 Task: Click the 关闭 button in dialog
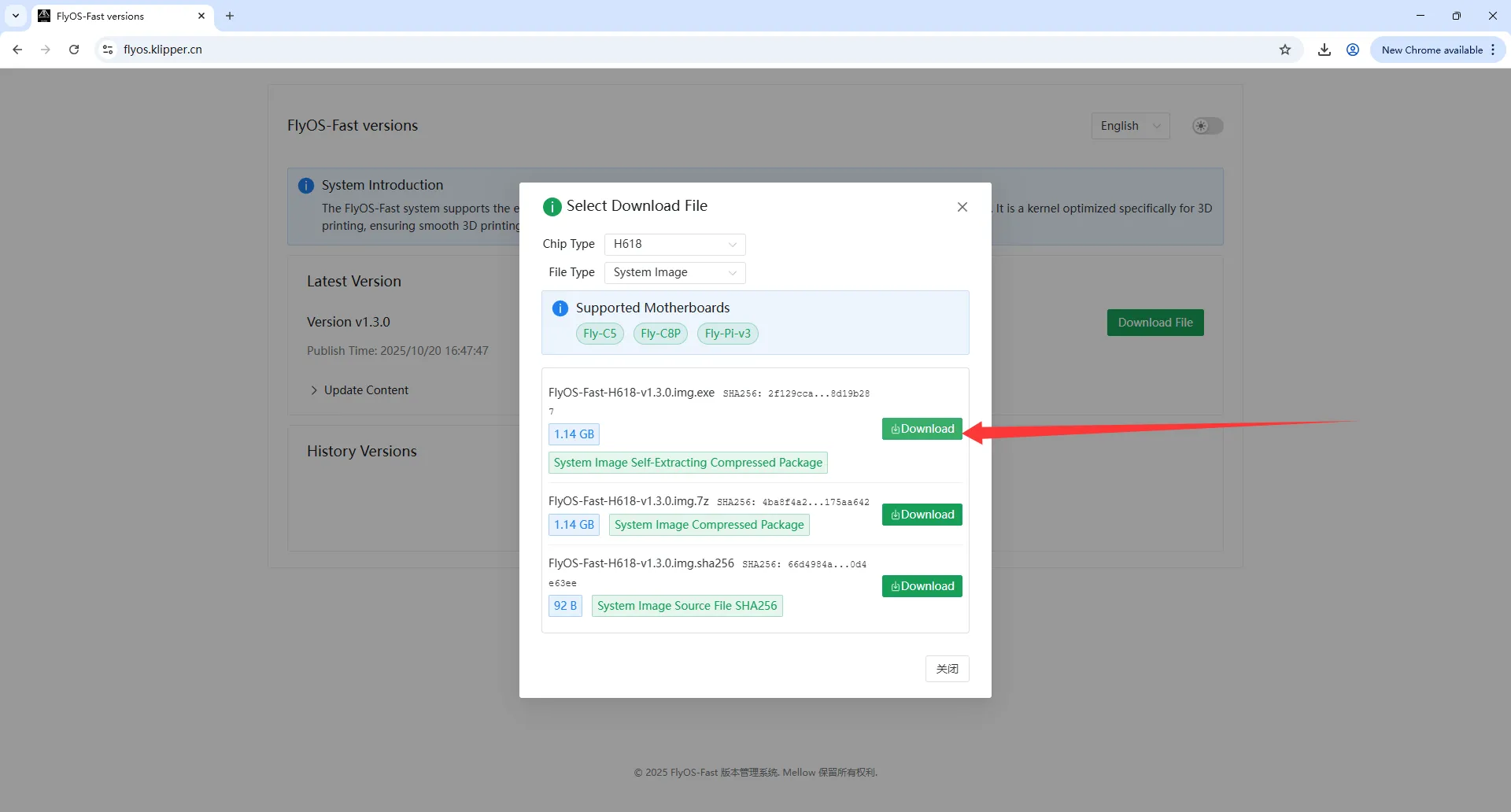click(x=947, y=669)
